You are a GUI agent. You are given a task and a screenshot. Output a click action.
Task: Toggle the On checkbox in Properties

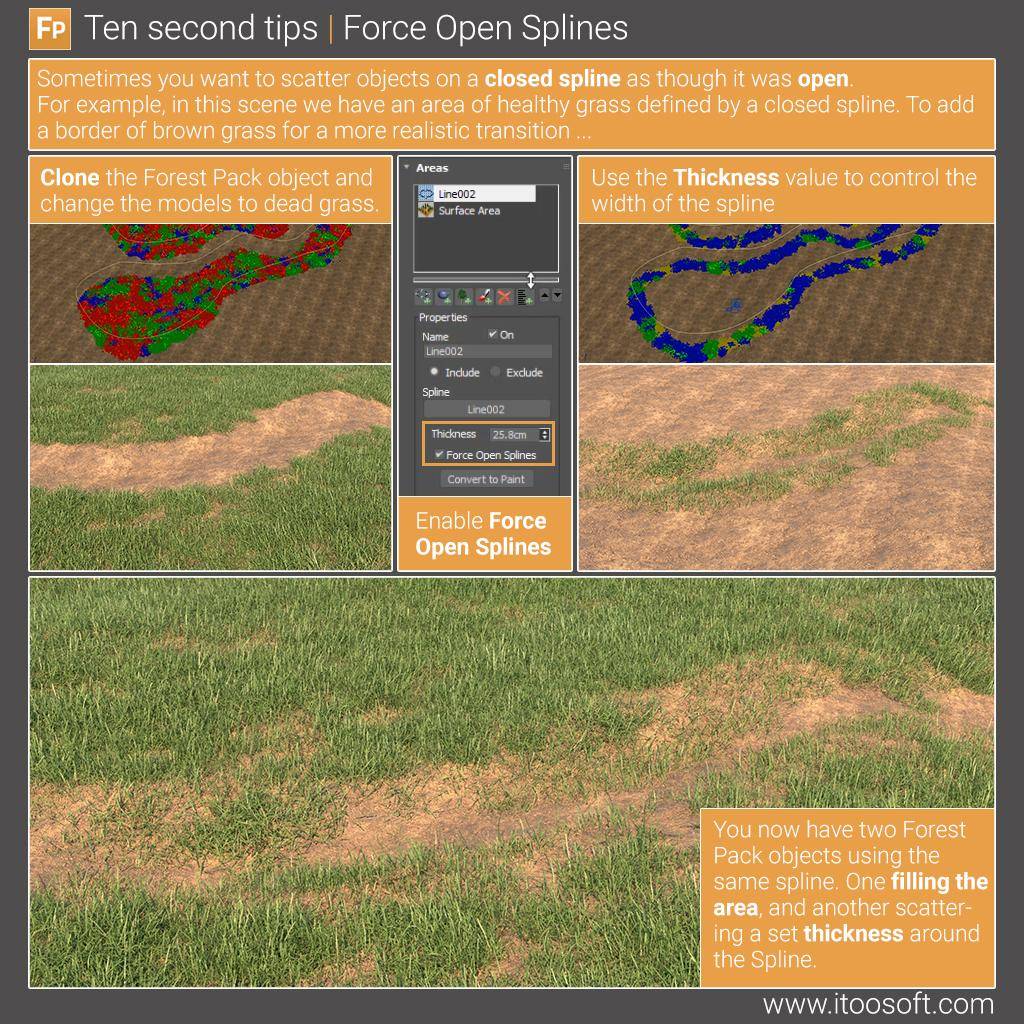[491, 335]
